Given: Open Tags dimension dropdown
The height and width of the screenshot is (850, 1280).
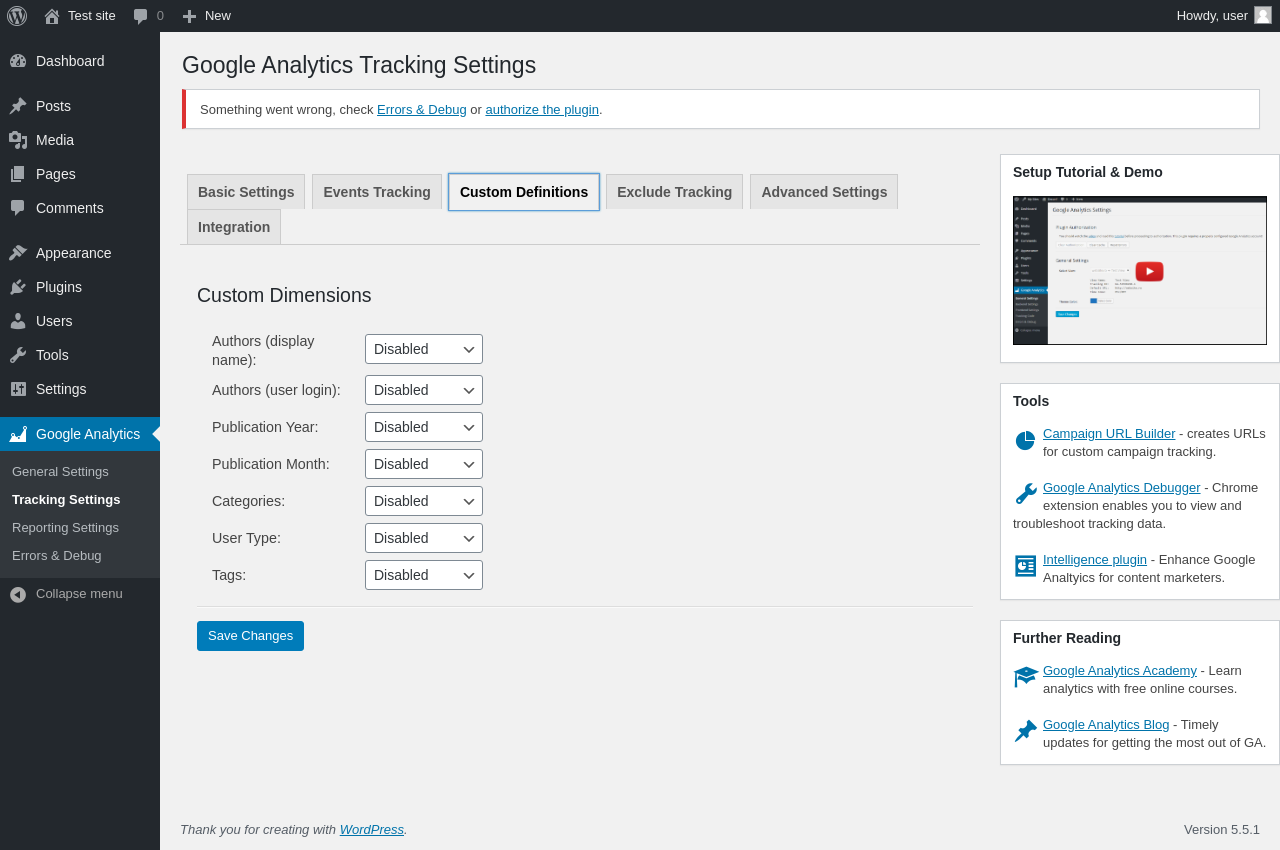Looking at the screenshot, I should click(x=424, y=575).
